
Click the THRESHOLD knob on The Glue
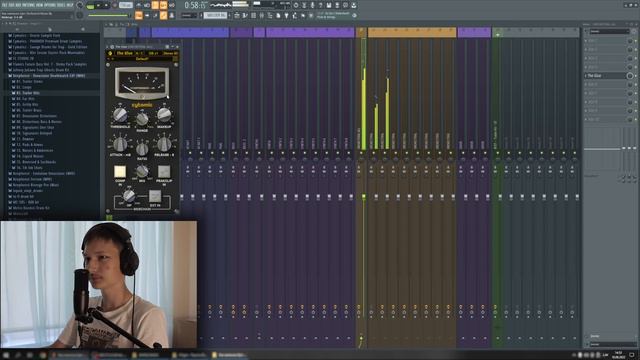(120, 115)
